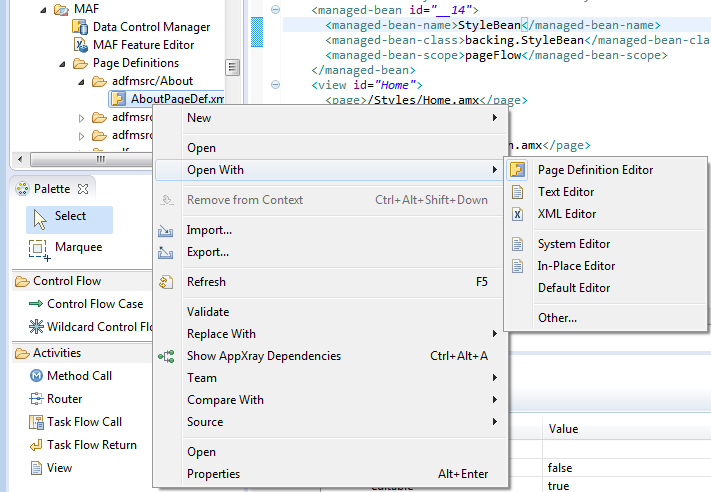Pick the Wildcard Control Flow item
The width and height of the screenshot is (711, 492).
91,326
